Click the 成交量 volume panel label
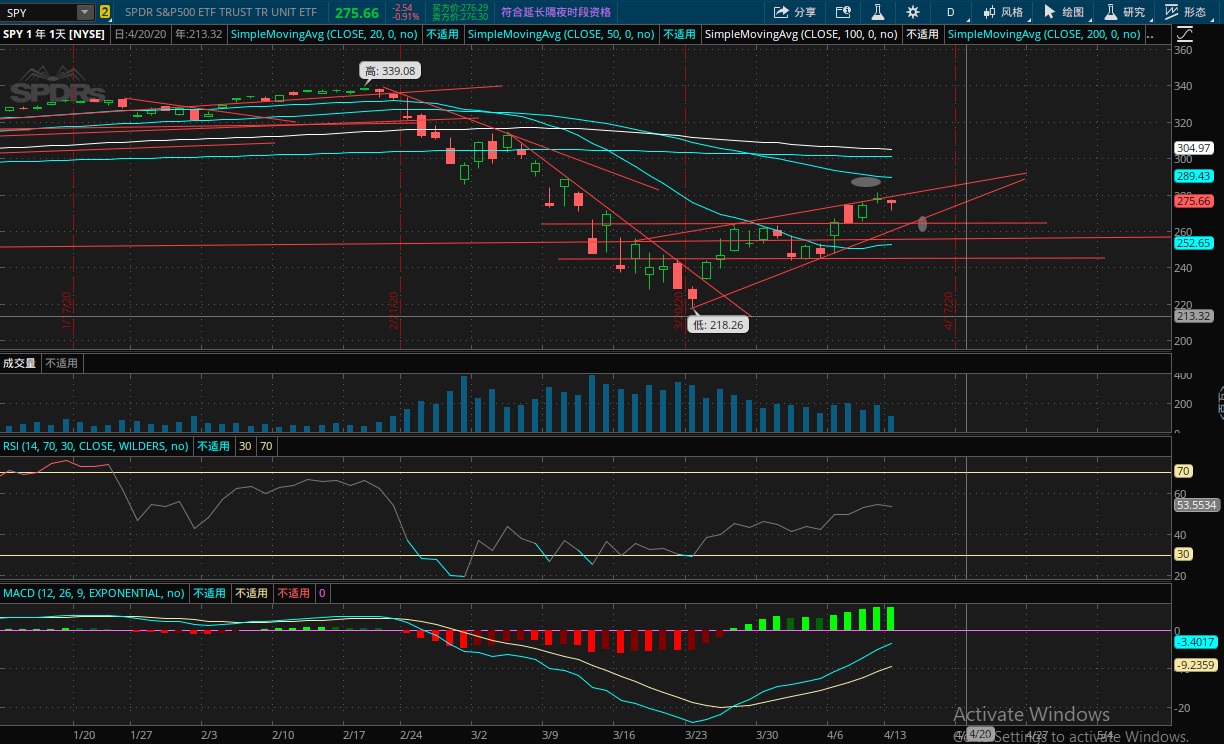The width and height of the screenshot is (1224, 744). pos(20,363)
